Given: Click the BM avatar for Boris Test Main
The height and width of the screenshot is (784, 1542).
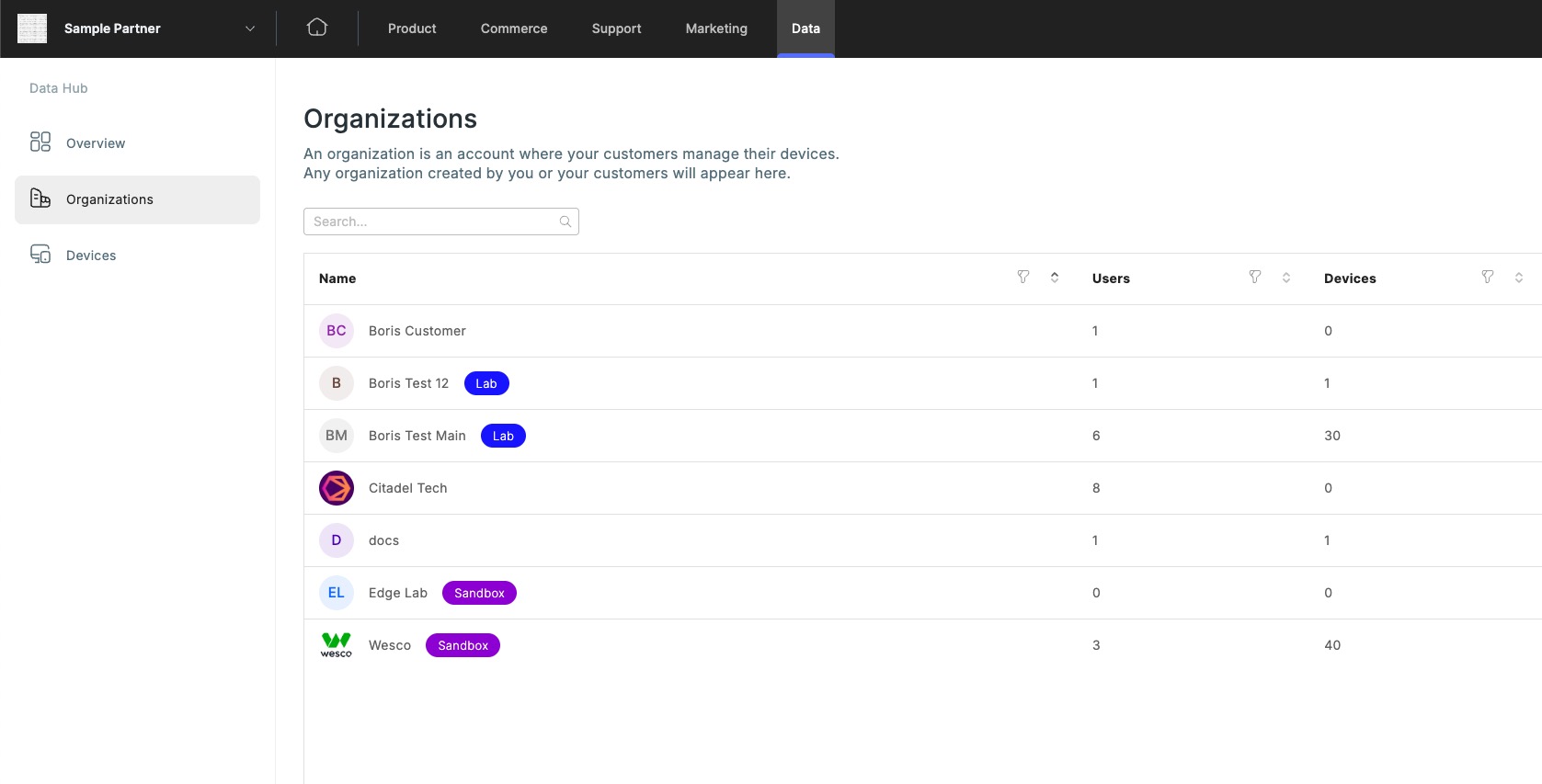Looking at the screenshot, I should point(337,436).
